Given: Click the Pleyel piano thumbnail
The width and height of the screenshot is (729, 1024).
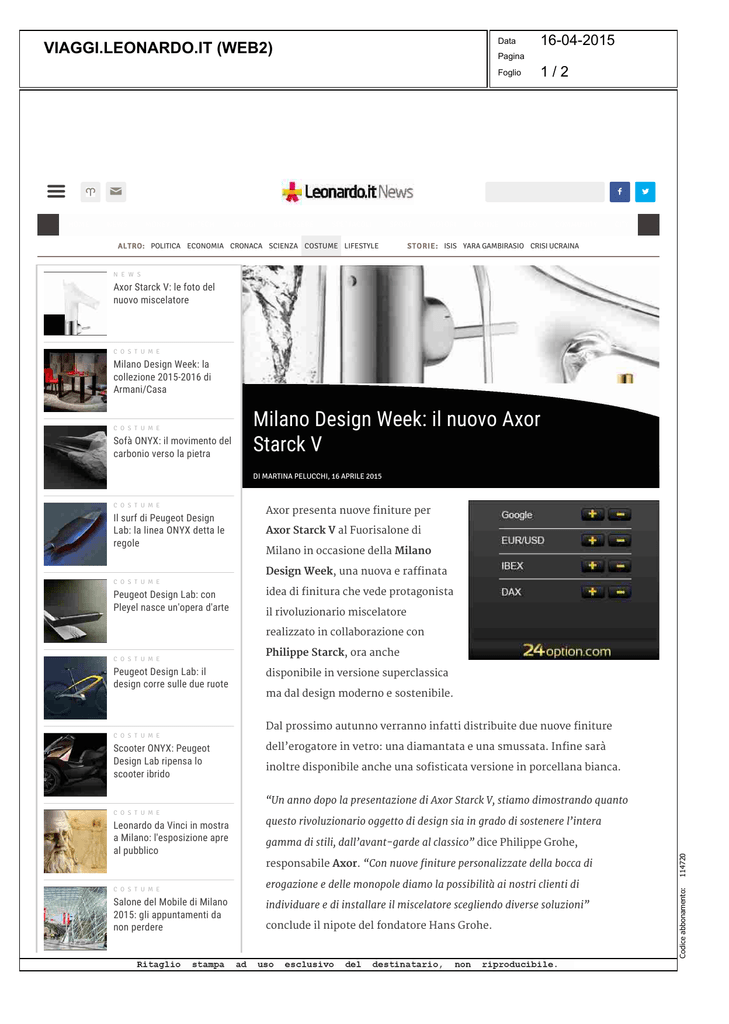Looking at the screenshot, I should tap(75, 611).
